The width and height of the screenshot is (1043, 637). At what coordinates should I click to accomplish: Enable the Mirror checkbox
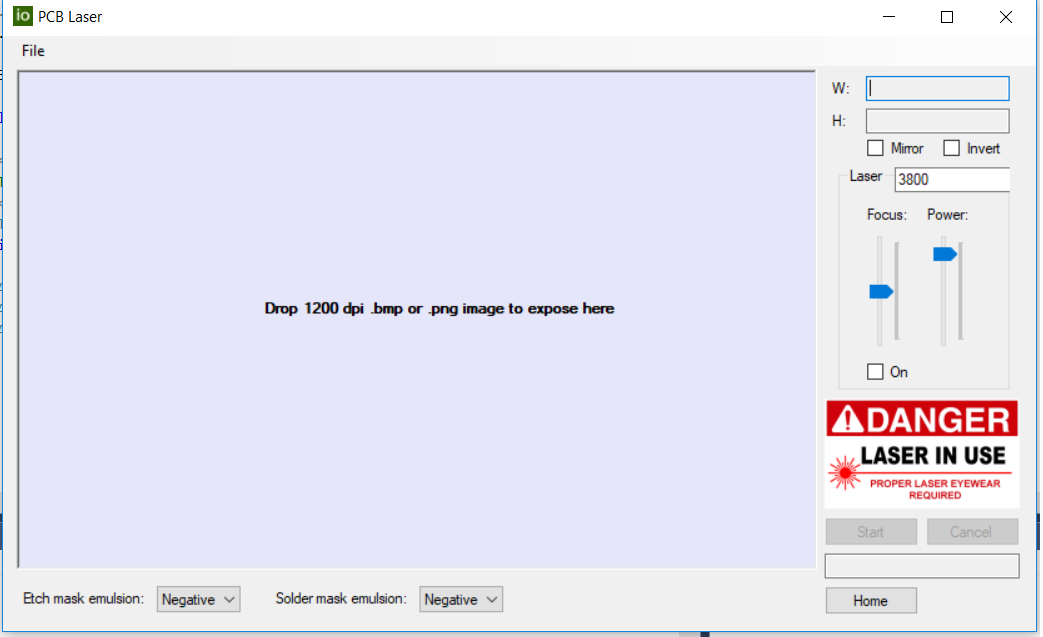point(876,148)
